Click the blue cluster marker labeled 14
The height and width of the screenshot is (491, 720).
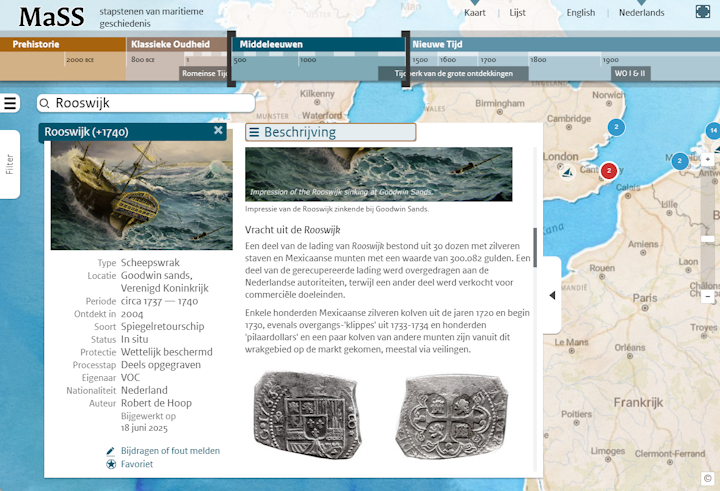click(x=713, y=130)
